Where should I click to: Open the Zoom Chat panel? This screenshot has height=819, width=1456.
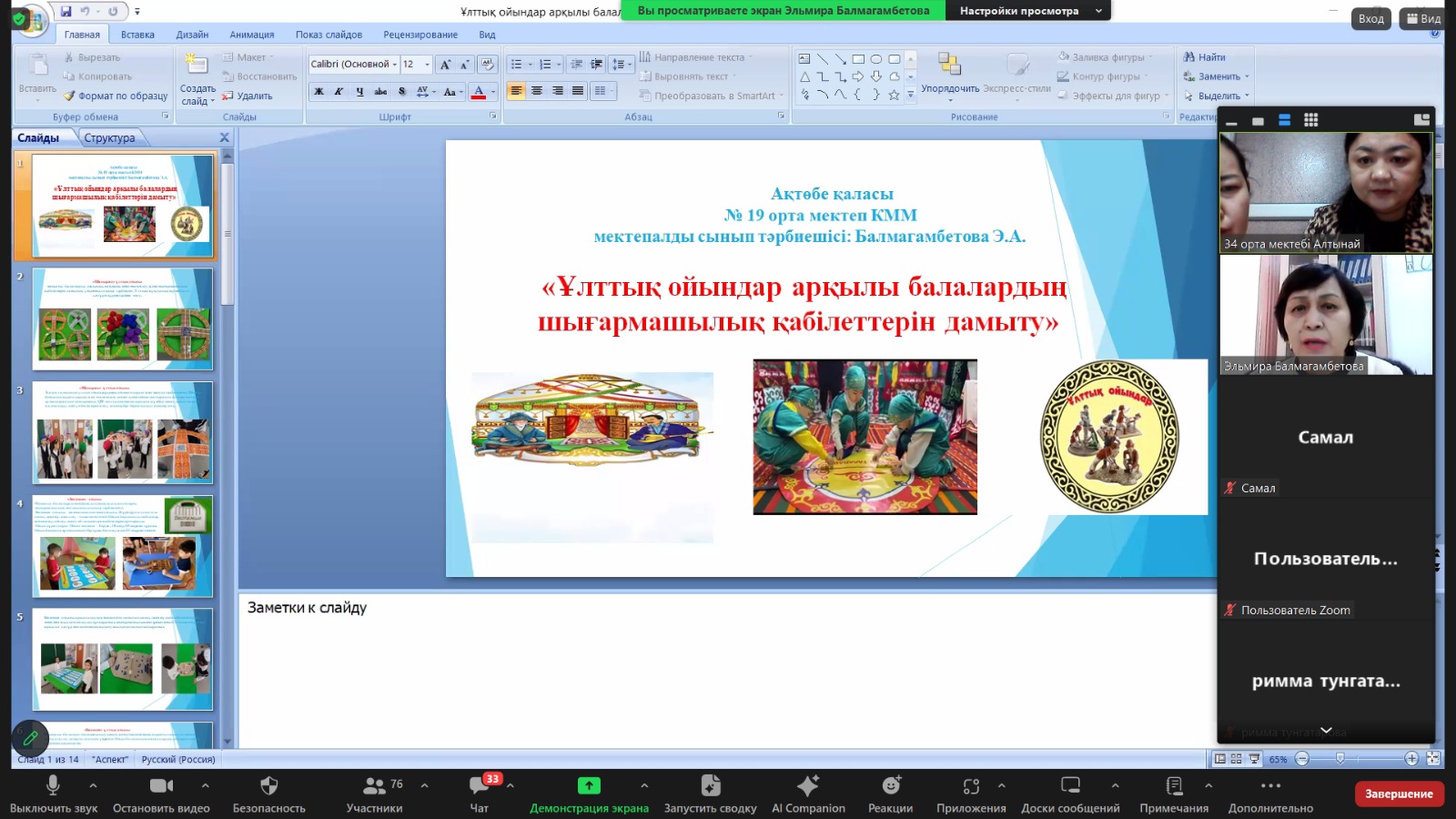(479, 786)
